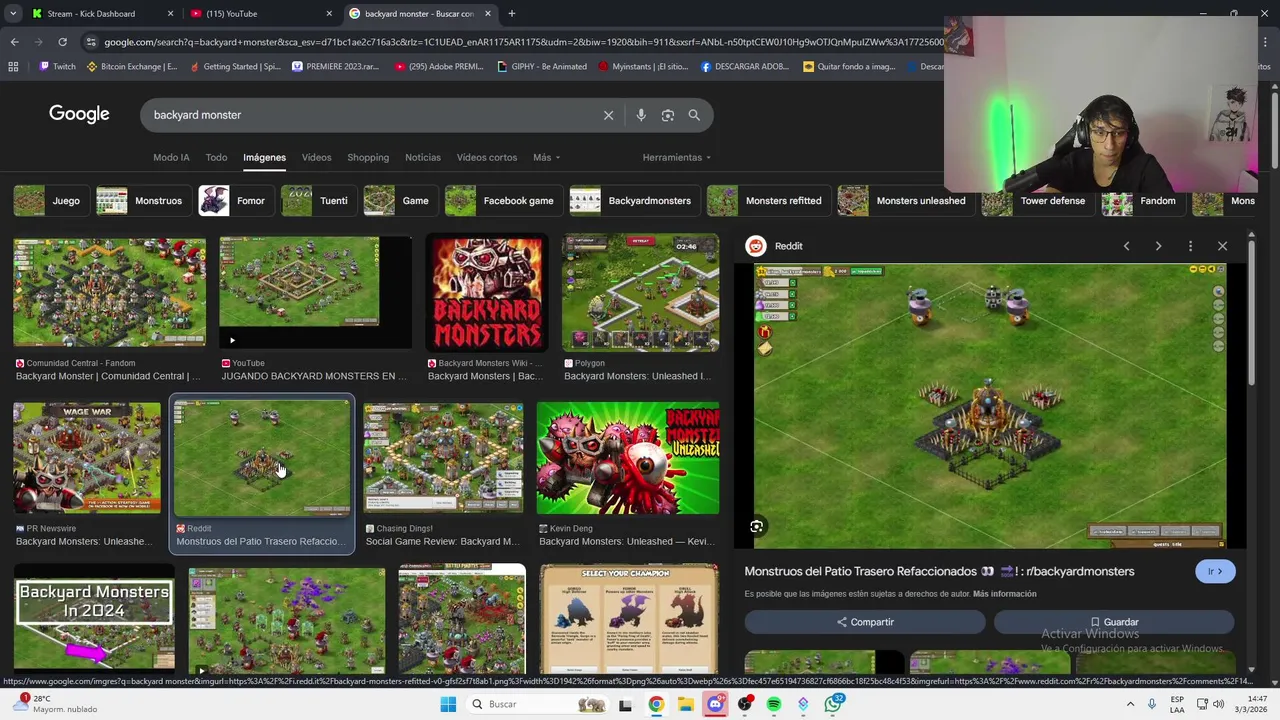Open Spotify from the taskbar
1280x720 pixels.
pyautogui.click(x=774, y=704)
